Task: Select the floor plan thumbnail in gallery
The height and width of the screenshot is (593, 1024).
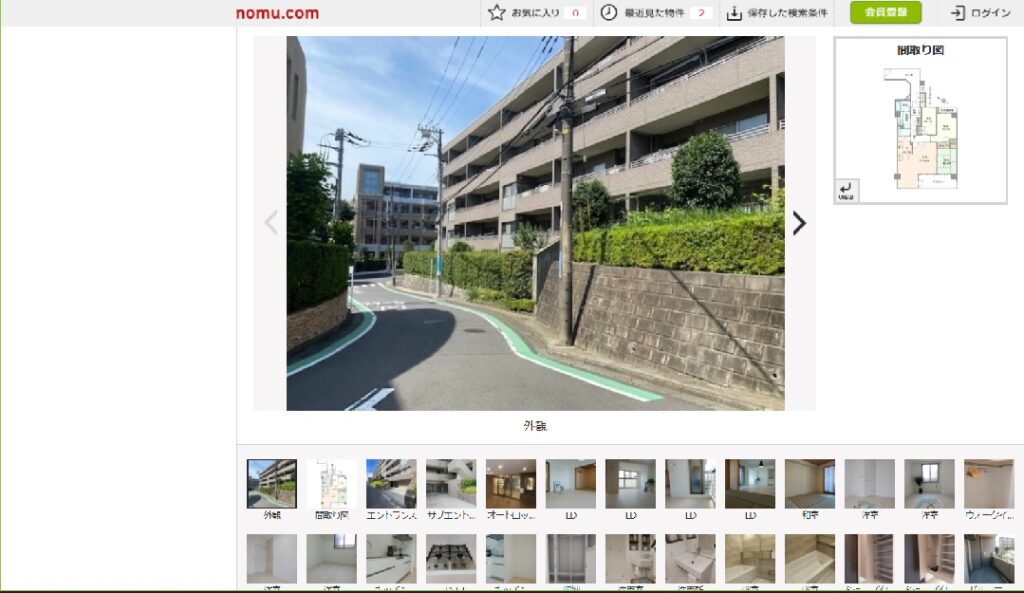Action: pos(332,484)
